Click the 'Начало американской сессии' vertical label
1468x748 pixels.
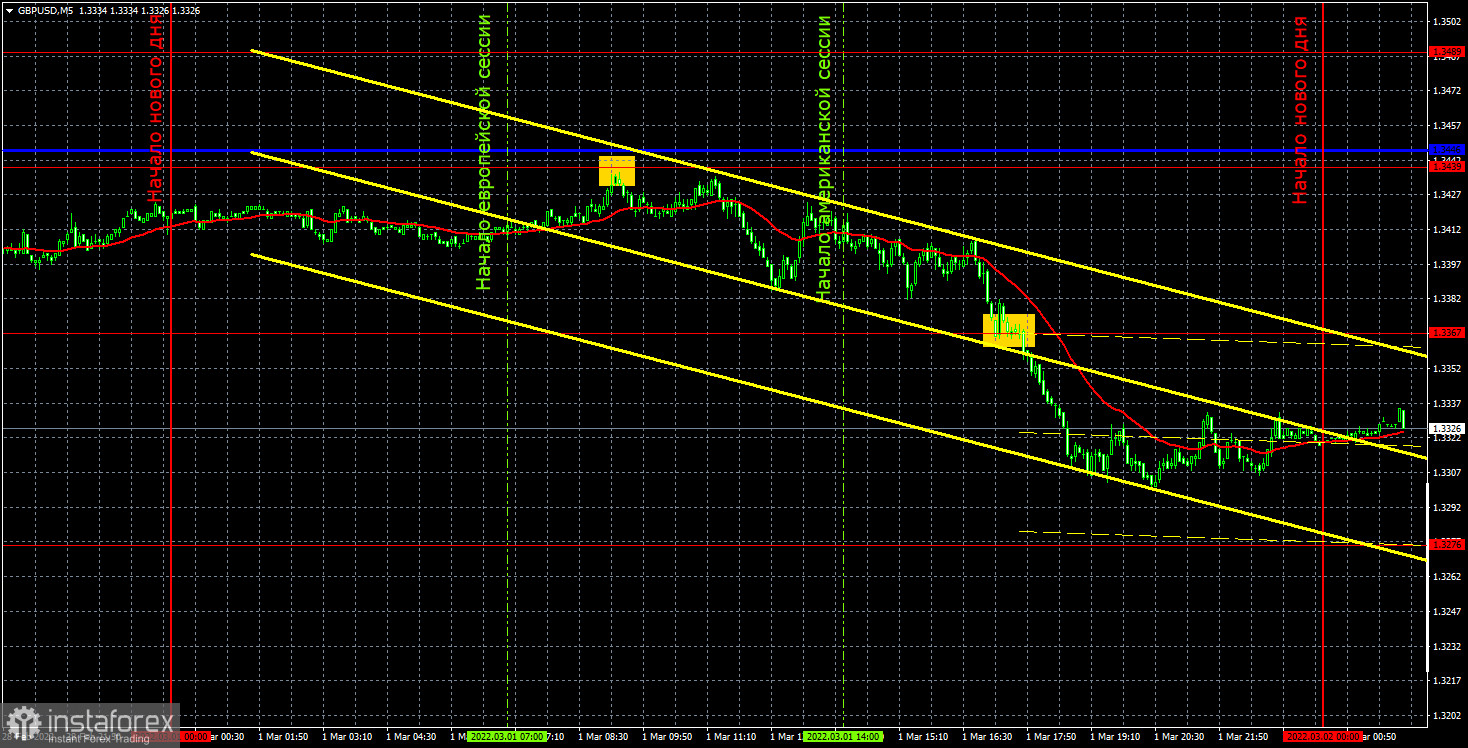(x=825, y=158)
